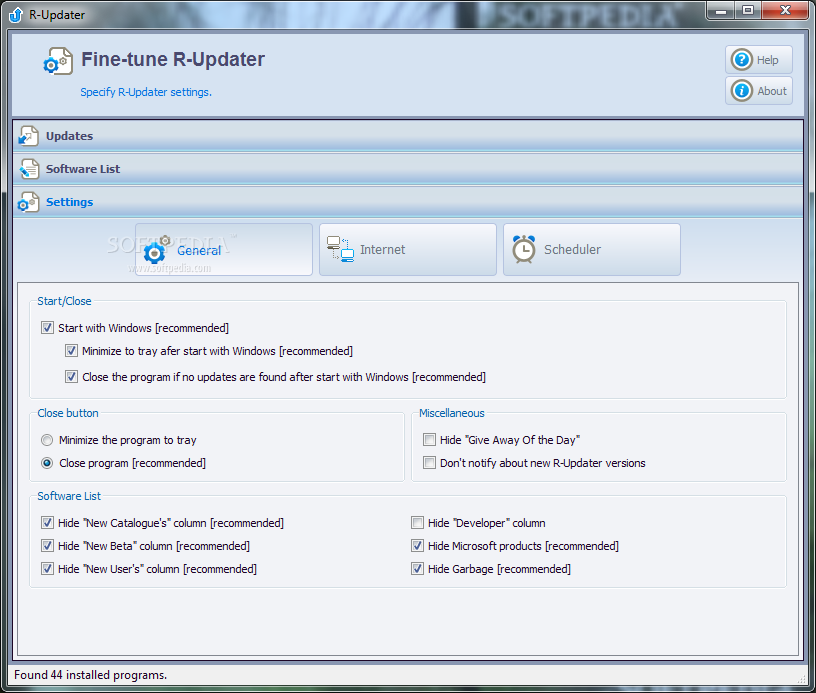The image size is (816, 693).
Task: Switch to the Internet settings tab
Action: [407, 250]
